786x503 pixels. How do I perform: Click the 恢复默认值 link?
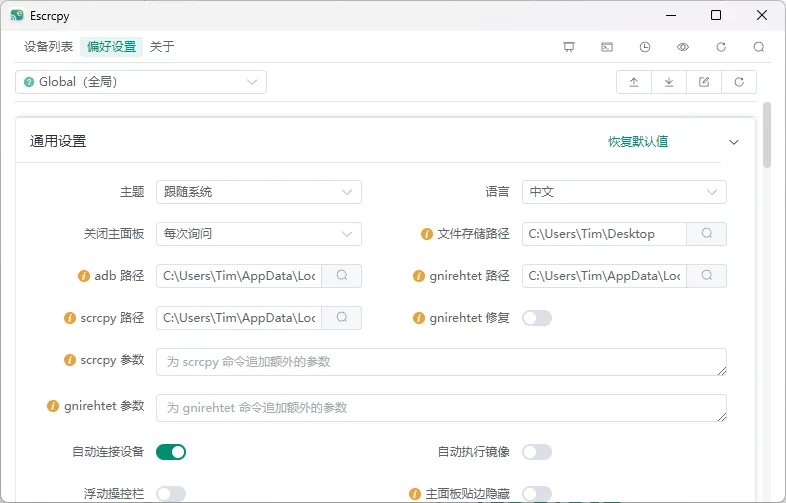(638, 142)
